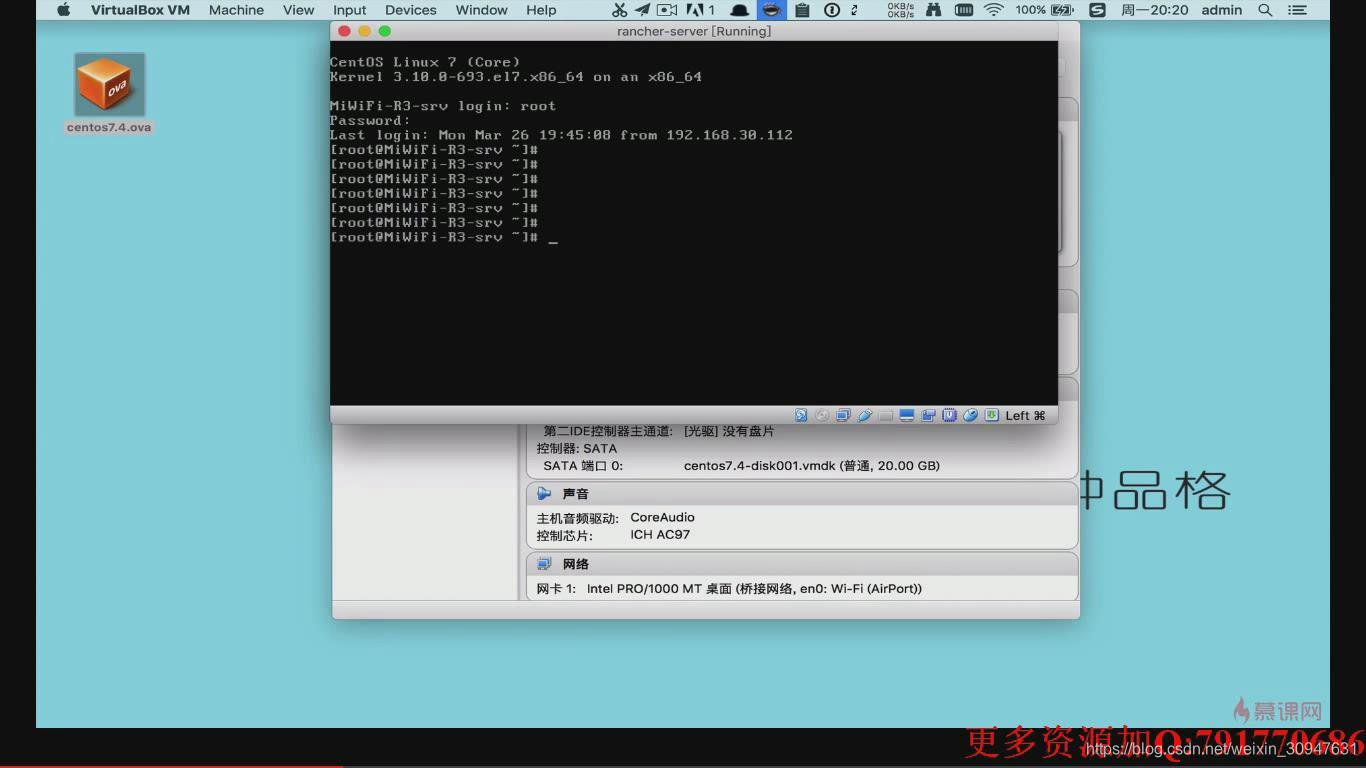Open the hard disk activity indicator
The width and height of the screenshot is (1366, 768).
[x=801, y=415]
